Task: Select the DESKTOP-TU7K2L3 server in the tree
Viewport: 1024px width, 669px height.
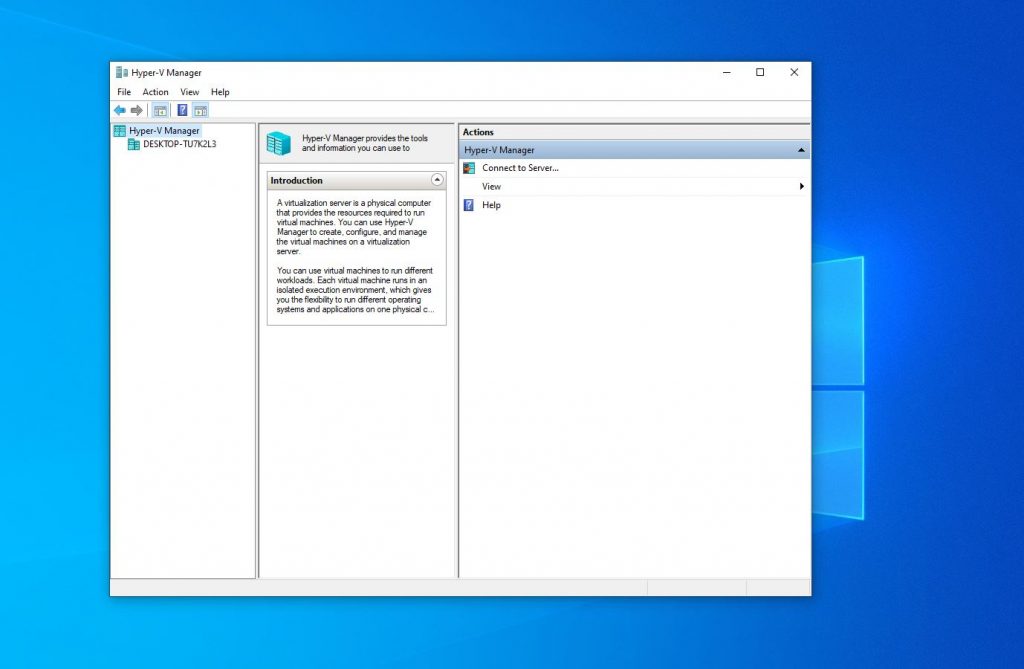Action: pos(180,144)
